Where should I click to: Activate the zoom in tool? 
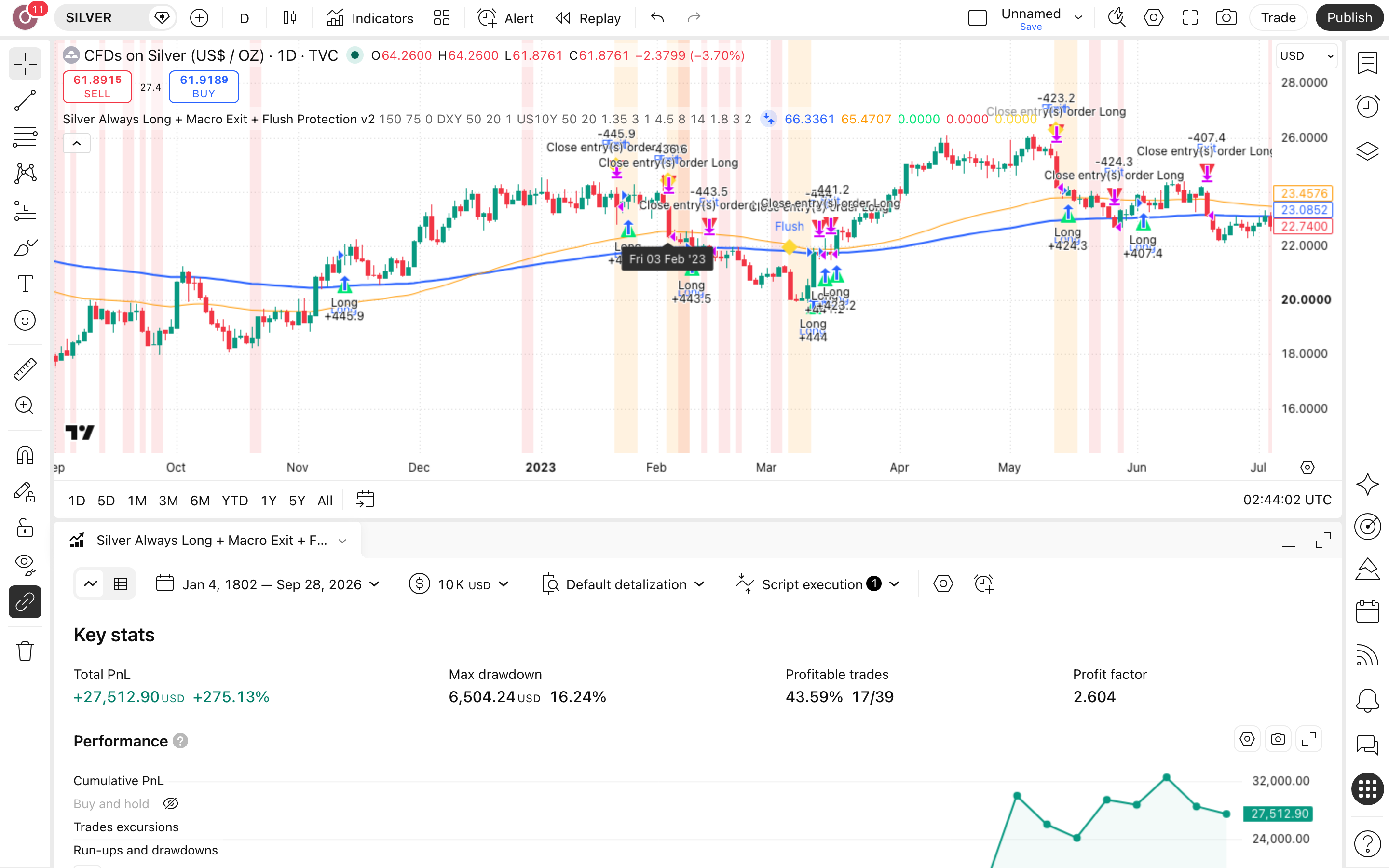[x=25, y=406]
